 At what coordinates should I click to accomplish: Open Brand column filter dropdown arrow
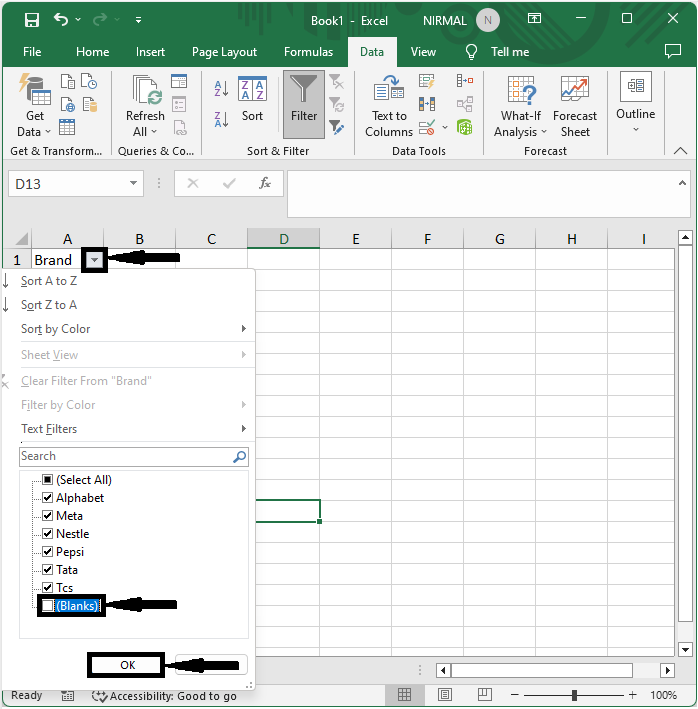[x=94, y=260]
